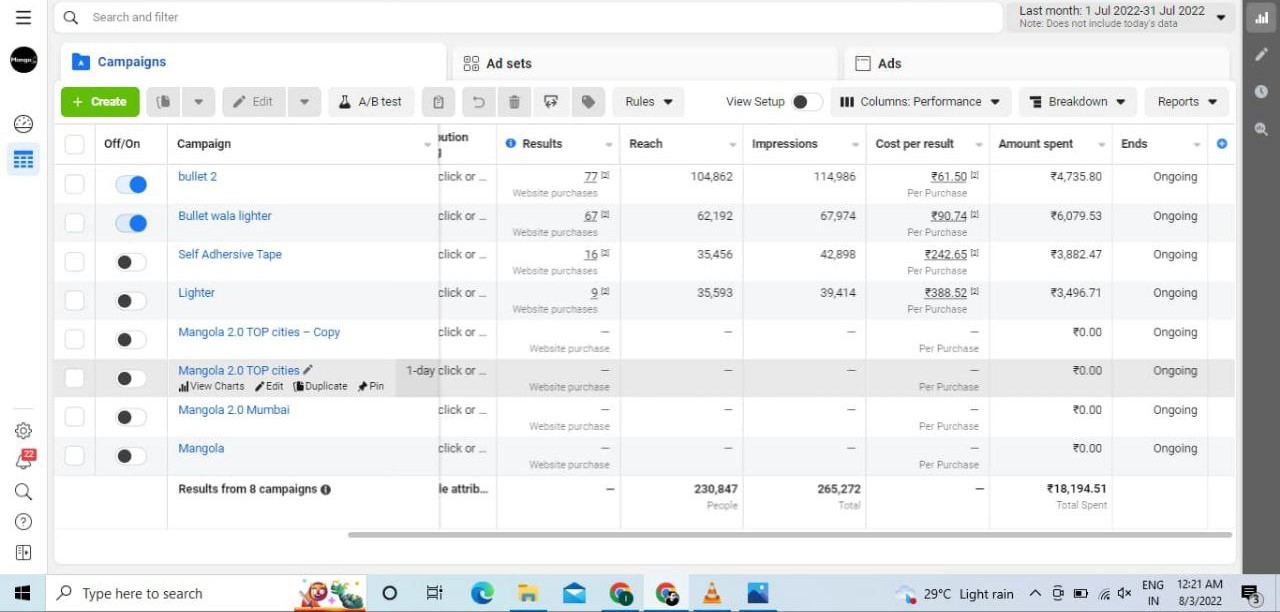Image resolution: width=1280 pixels, height=612 pixels.
Task: Open the tags icon in the toolbar
Action: tap(588, 101)
